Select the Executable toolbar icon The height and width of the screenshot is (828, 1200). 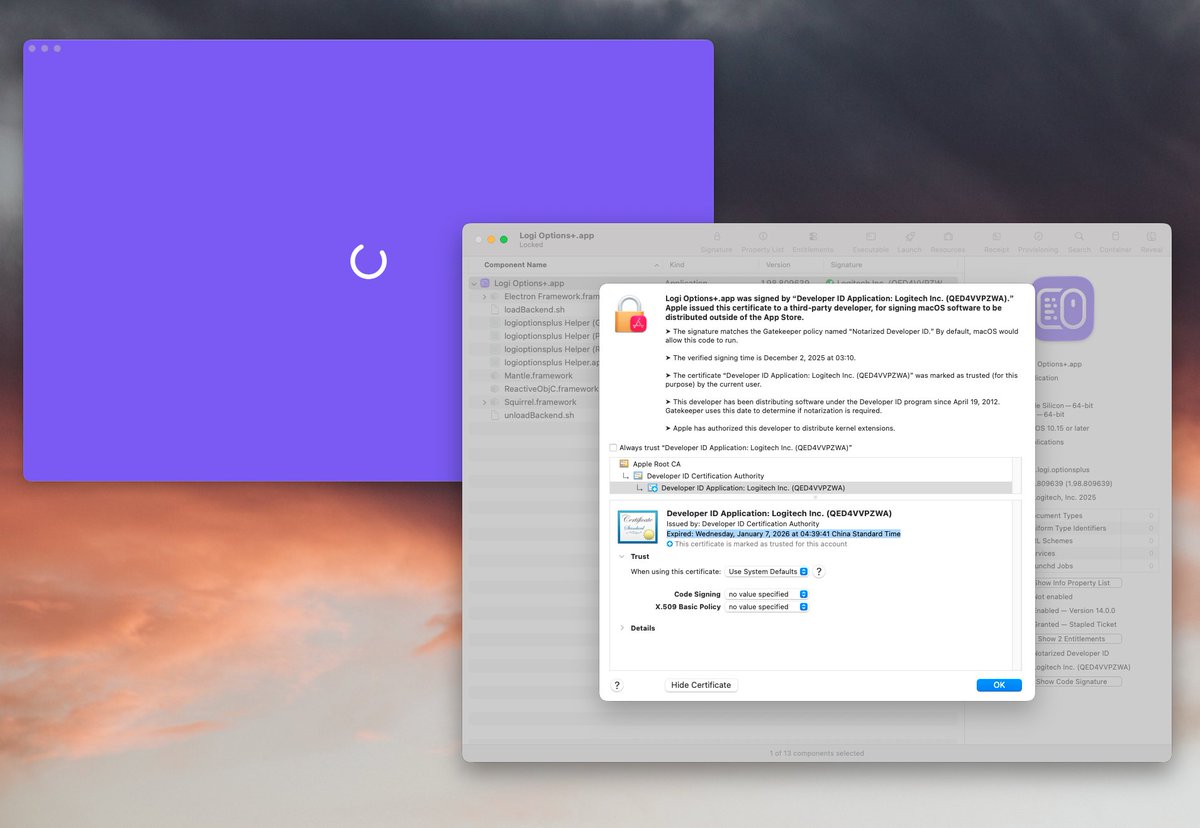pyautogui.click(x=871, y=237)
